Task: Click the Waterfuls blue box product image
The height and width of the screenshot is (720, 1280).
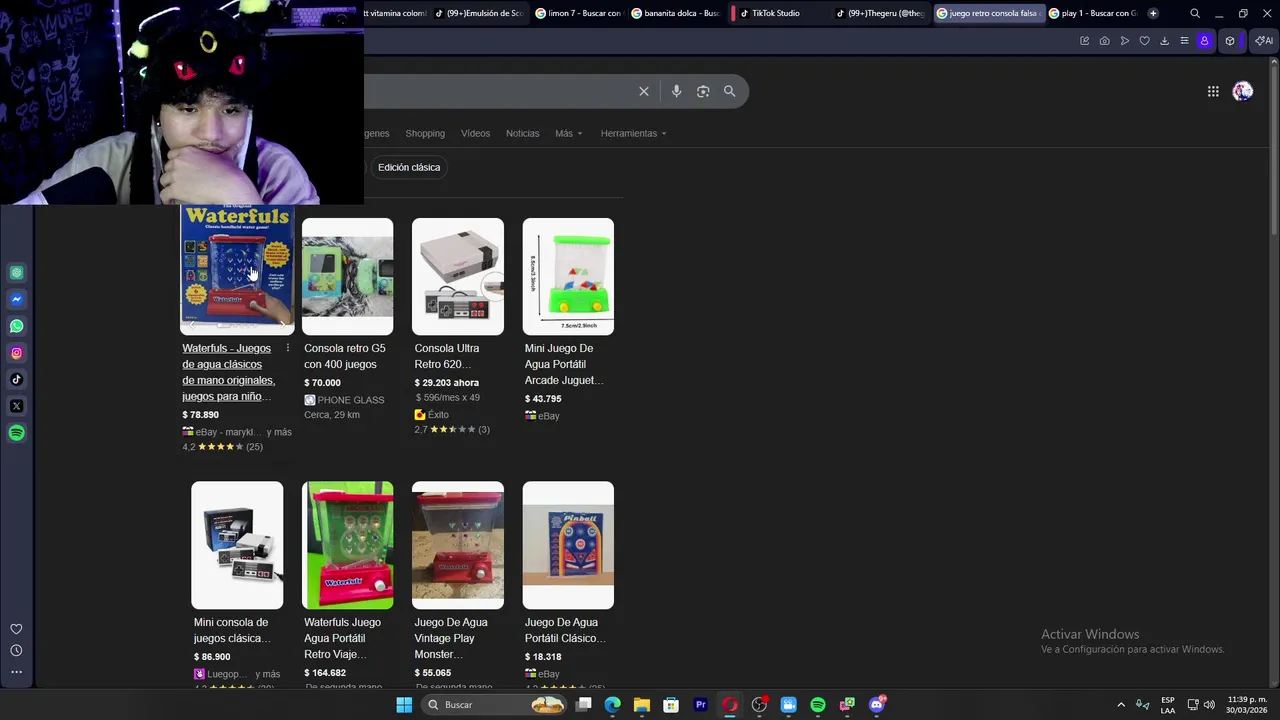Action: [x=237, y=269]
